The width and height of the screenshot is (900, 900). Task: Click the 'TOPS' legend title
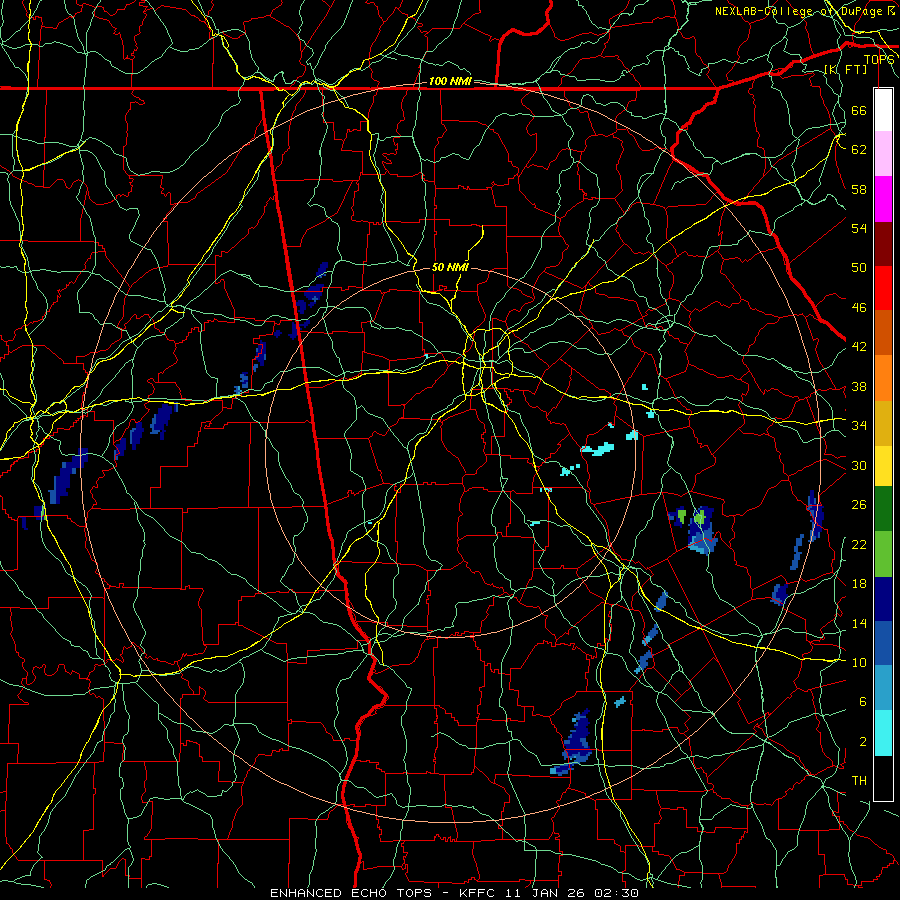[879, 59]
